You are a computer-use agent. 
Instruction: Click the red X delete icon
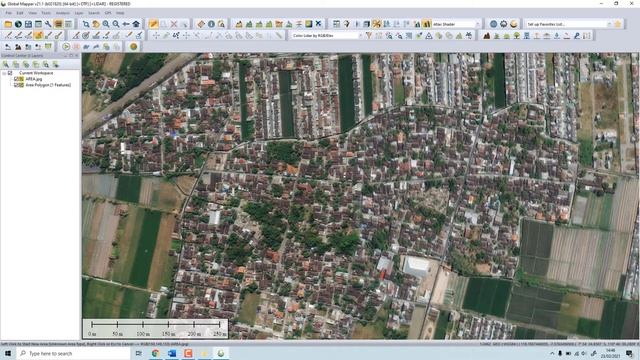pyautogui.click(x=174, y=24)
